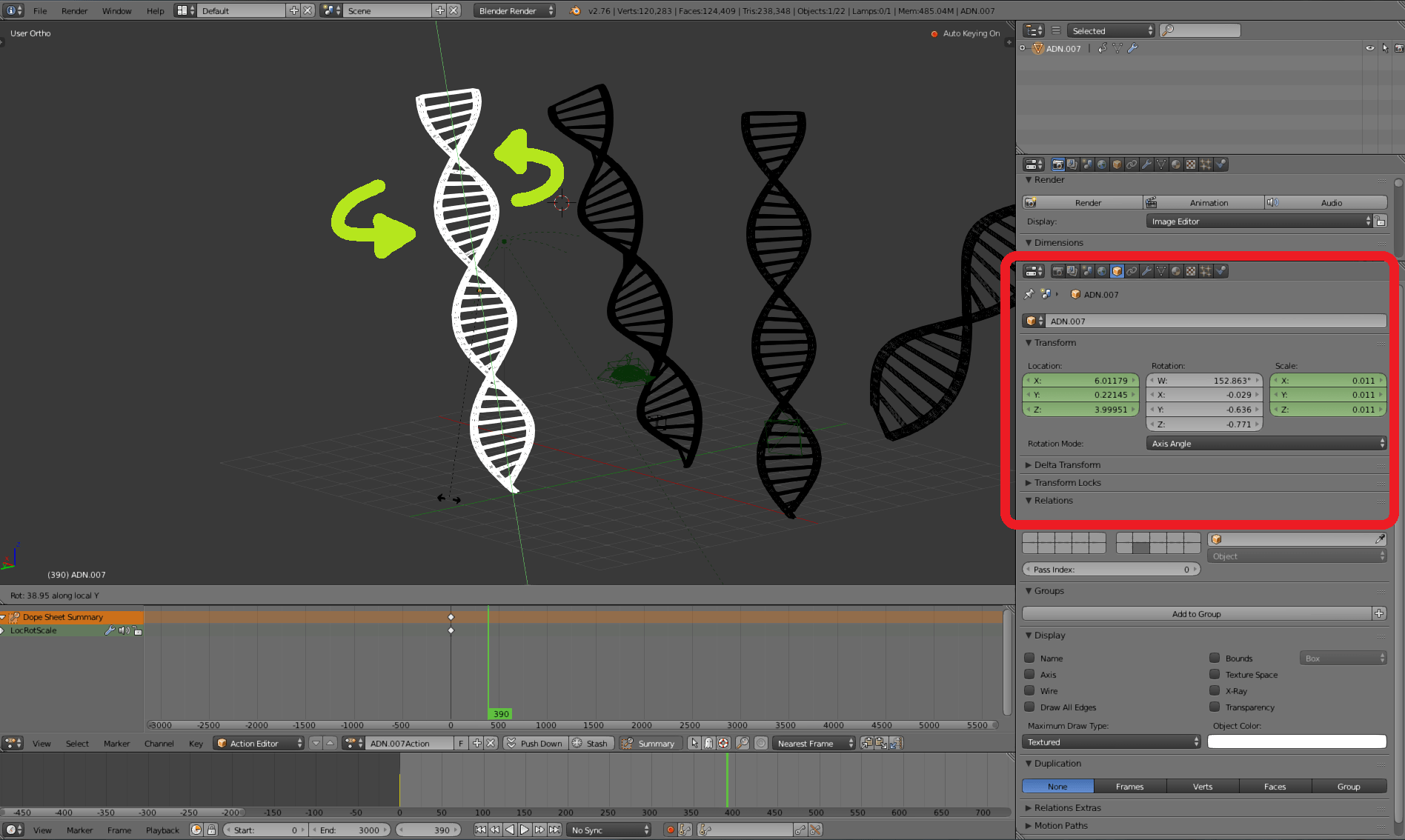The image size is (1405, 840).
Task: Click the End frame field showing 3000
Action: [x=350, y=830]
